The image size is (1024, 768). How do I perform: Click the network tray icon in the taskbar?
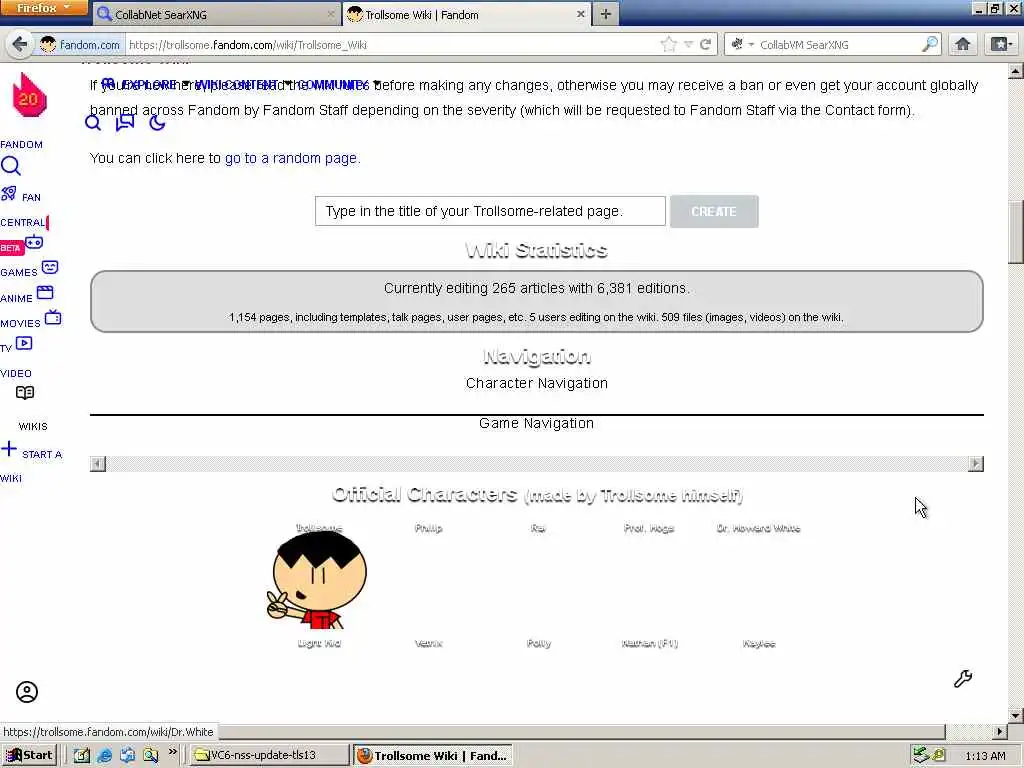[x=921, y=755]
